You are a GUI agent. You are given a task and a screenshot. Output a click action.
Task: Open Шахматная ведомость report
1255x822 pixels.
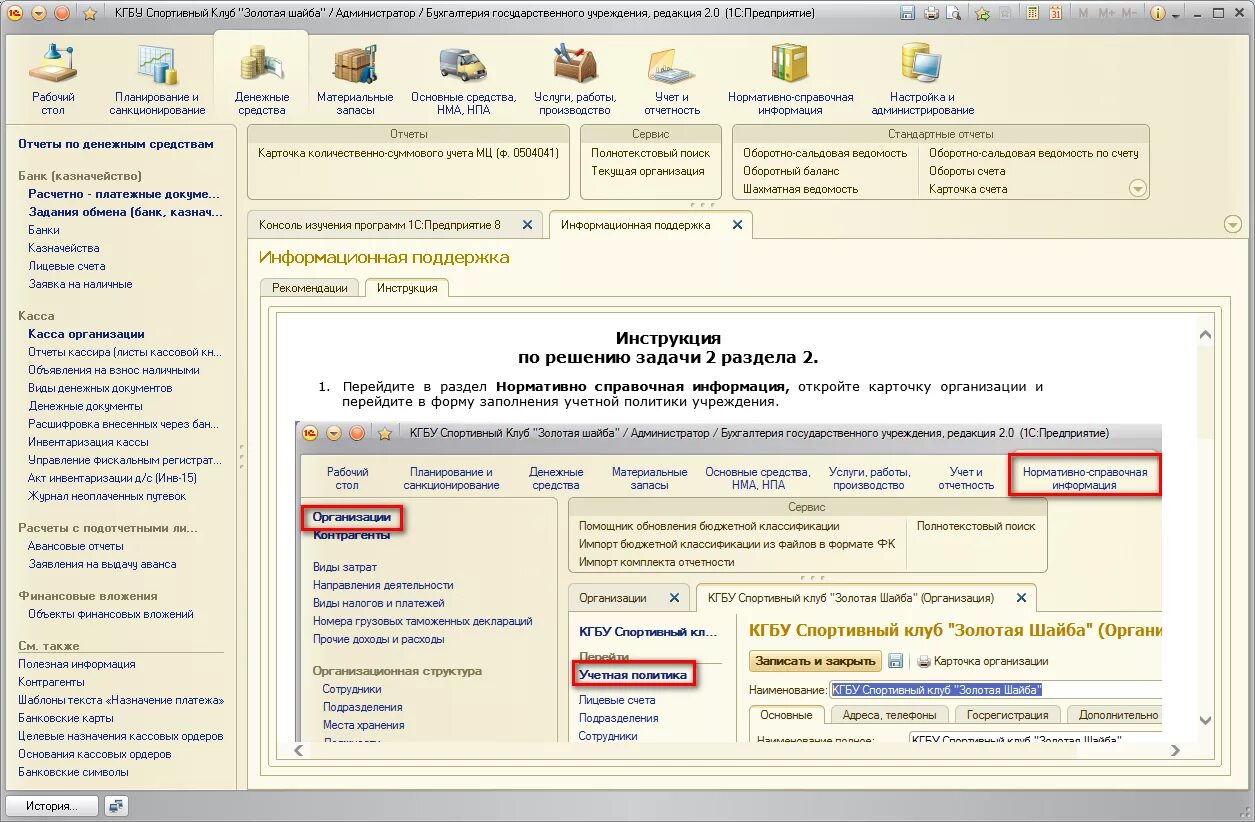coord(800,189)
